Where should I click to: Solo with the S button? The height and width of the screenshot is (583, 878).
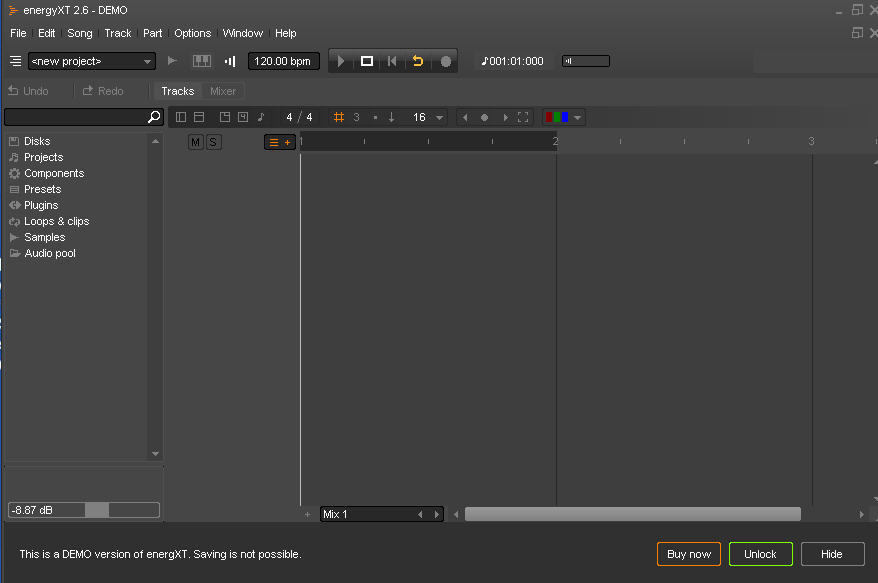[213, 142]
